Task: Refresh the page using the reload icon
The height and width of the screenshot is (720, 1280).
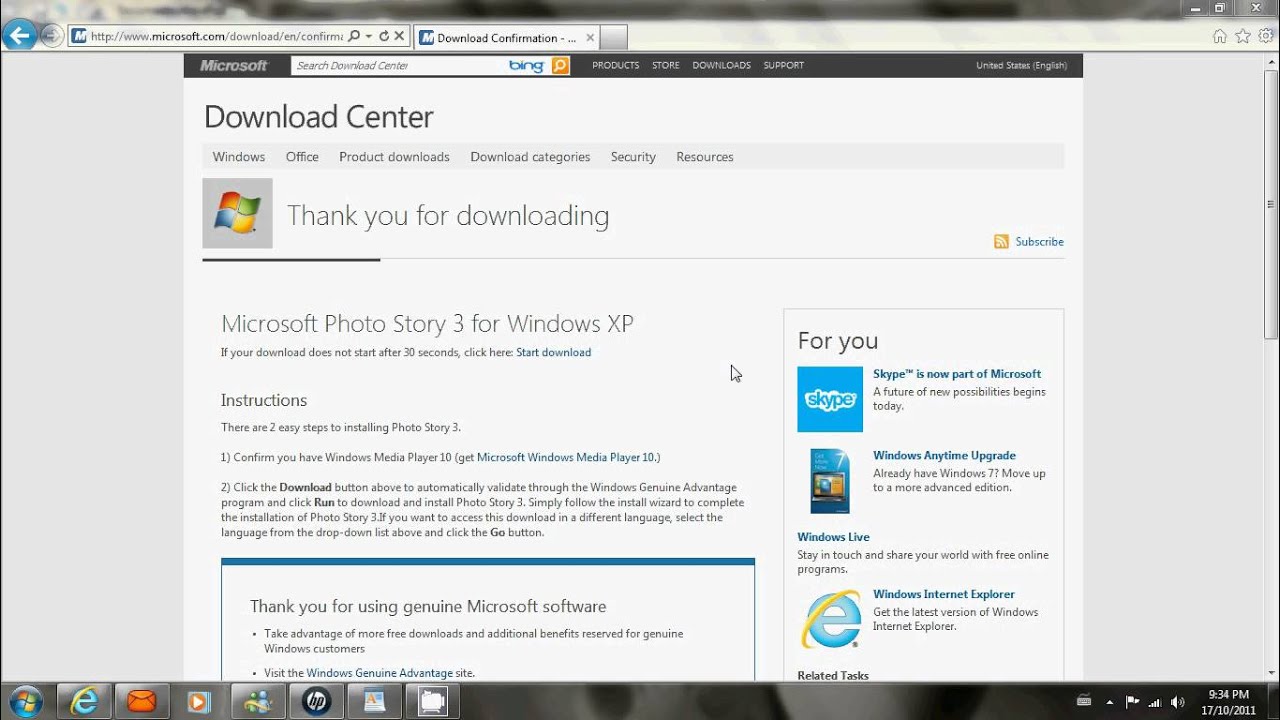Action: pos(384,37)
